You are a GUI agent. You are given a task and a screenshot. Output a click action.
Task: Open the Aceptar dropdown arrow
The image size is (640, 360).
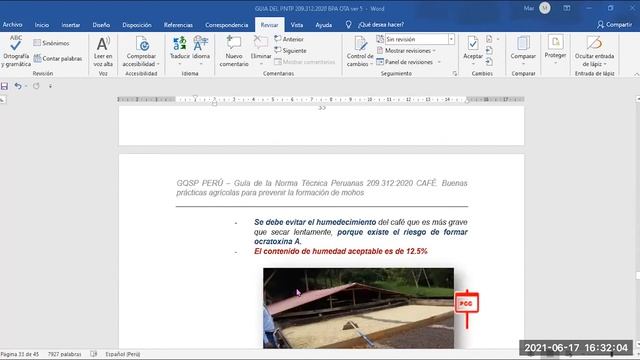pos(473,64)
